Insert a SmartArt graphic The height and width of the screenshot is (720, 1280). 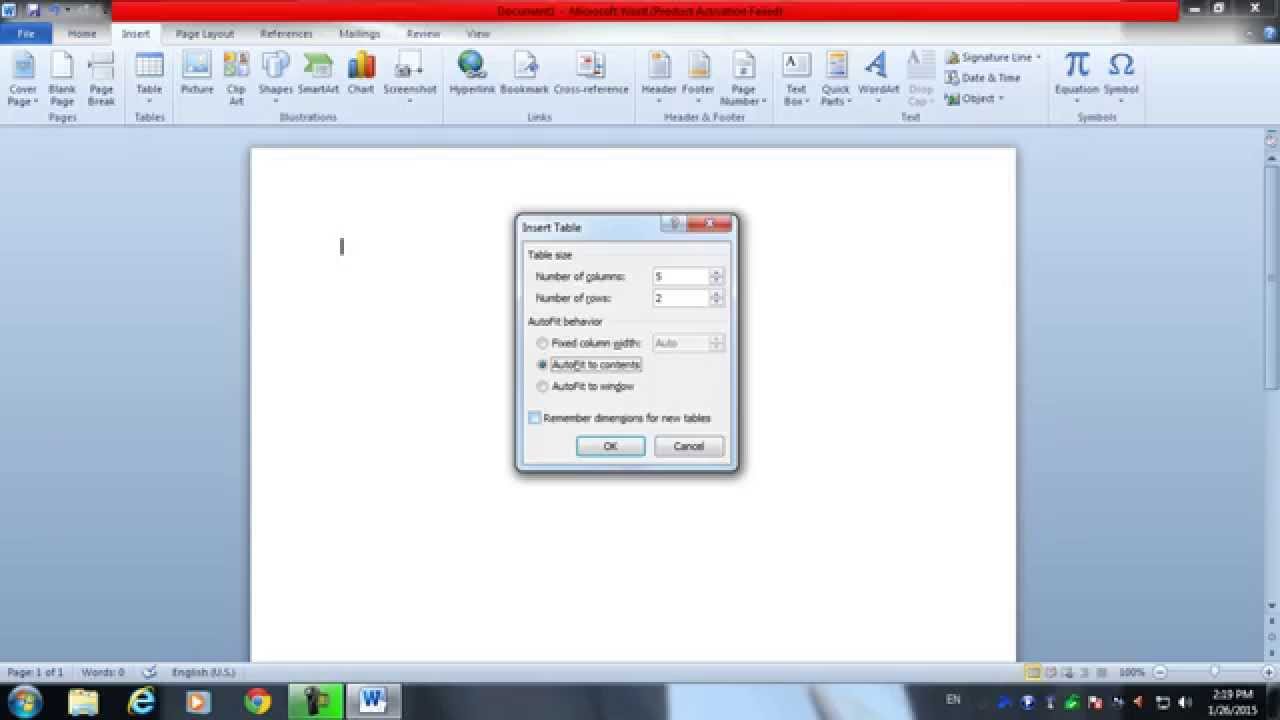click(318, 75)
